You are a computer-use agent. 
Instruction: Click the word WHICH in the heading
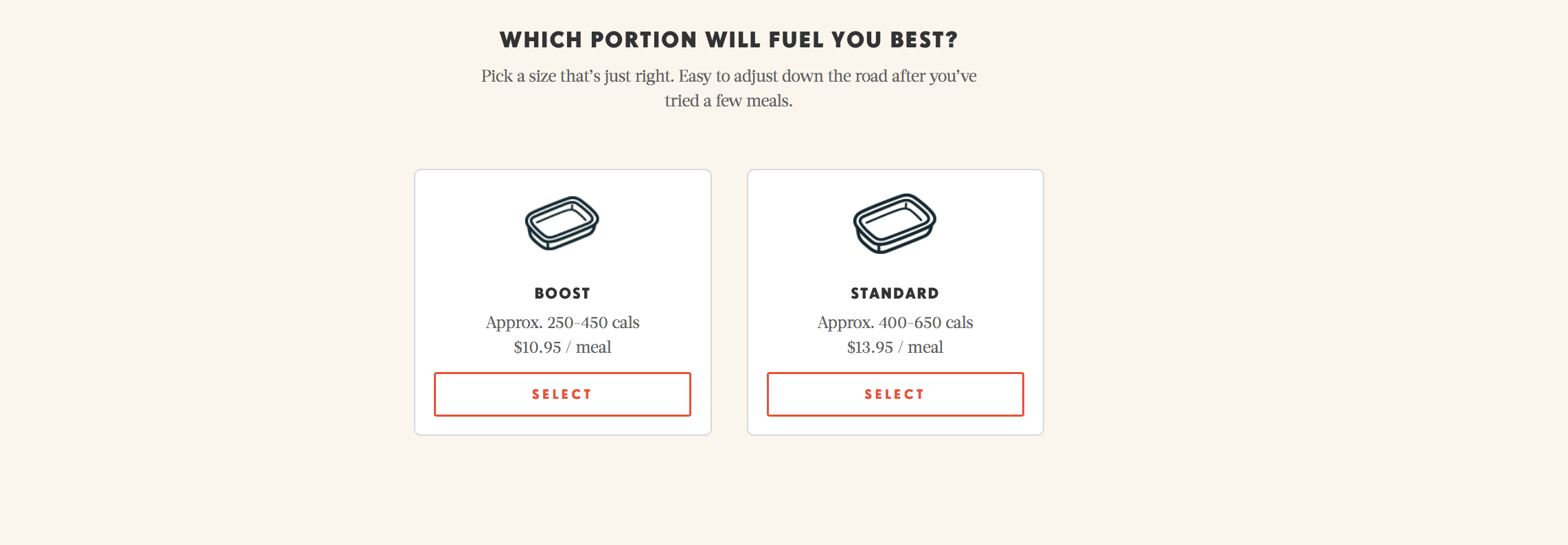click(541, 40)
